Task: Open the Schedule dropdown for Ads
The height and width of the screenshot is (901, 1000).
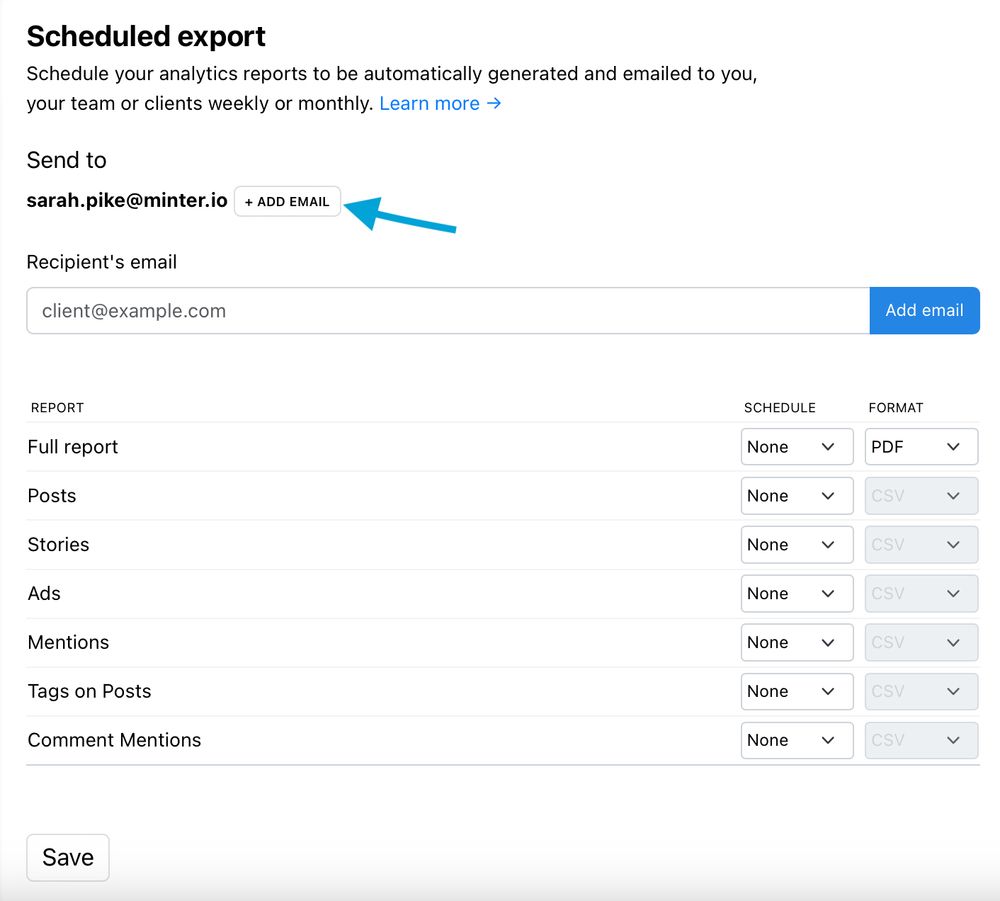Action: 796,593
